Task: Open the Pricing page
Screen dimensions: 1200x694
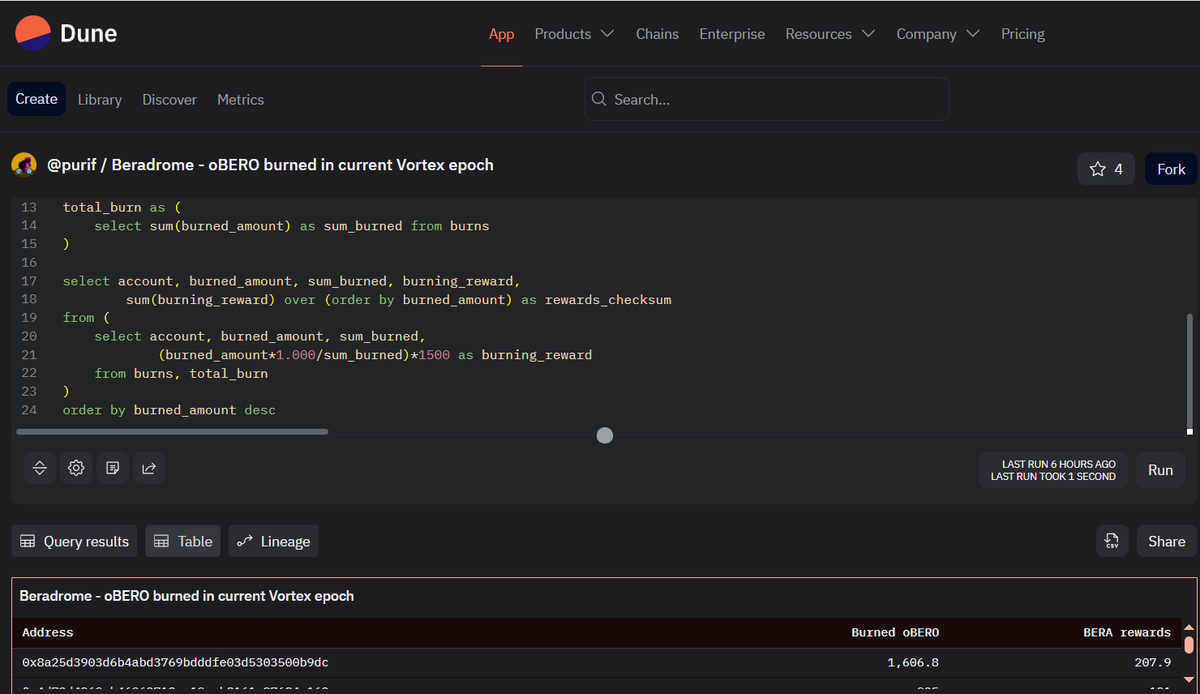Action: (1023, 34)
